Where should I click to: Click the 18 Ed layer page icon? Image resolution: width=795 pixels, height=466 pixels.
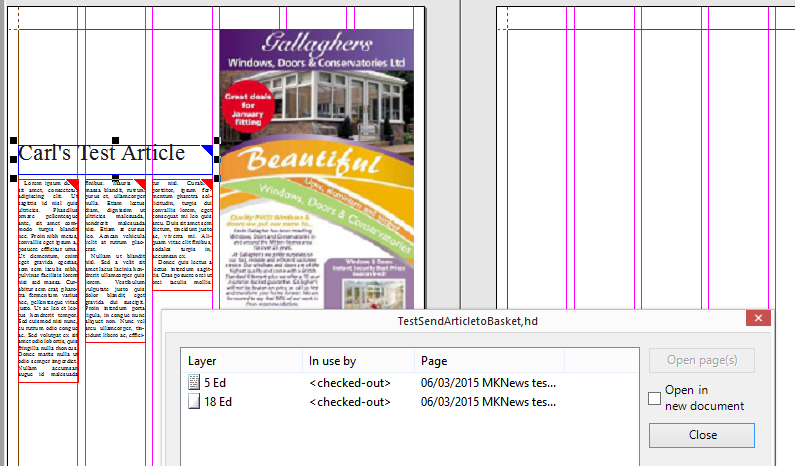(194, 402)
